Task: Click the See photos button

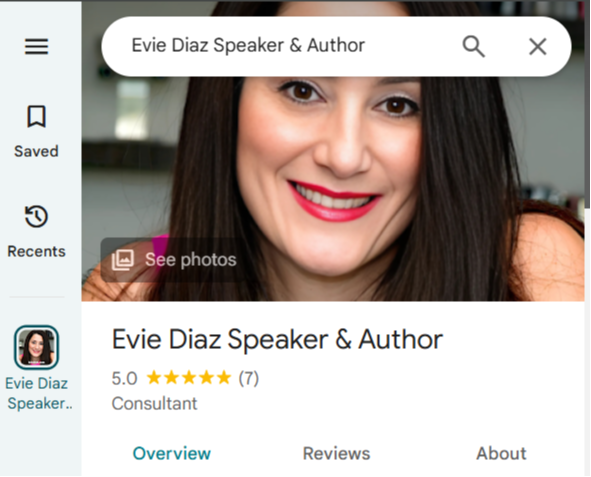Action: [x=173, y=260]
